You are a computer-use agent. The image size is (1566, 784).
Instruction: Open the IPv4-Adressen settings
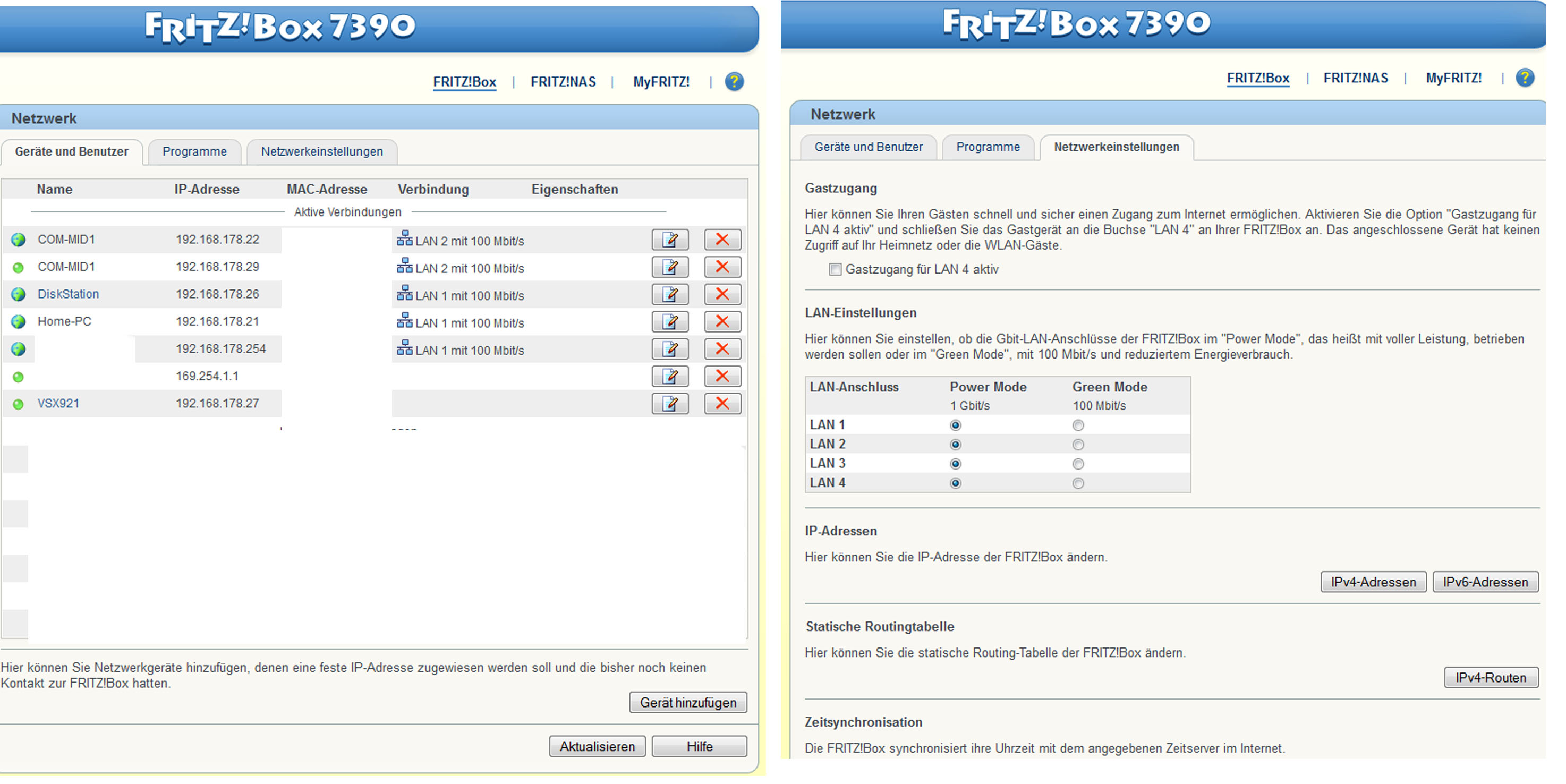coord(1373,582)
